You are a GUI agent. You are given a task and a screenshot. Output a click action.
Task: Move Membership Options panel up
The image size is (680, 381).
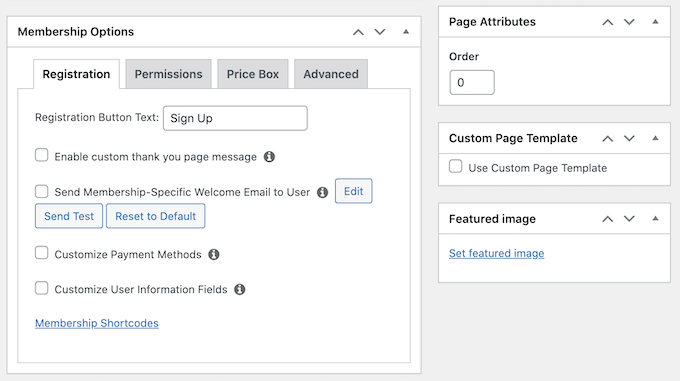(x=358, y=32)
